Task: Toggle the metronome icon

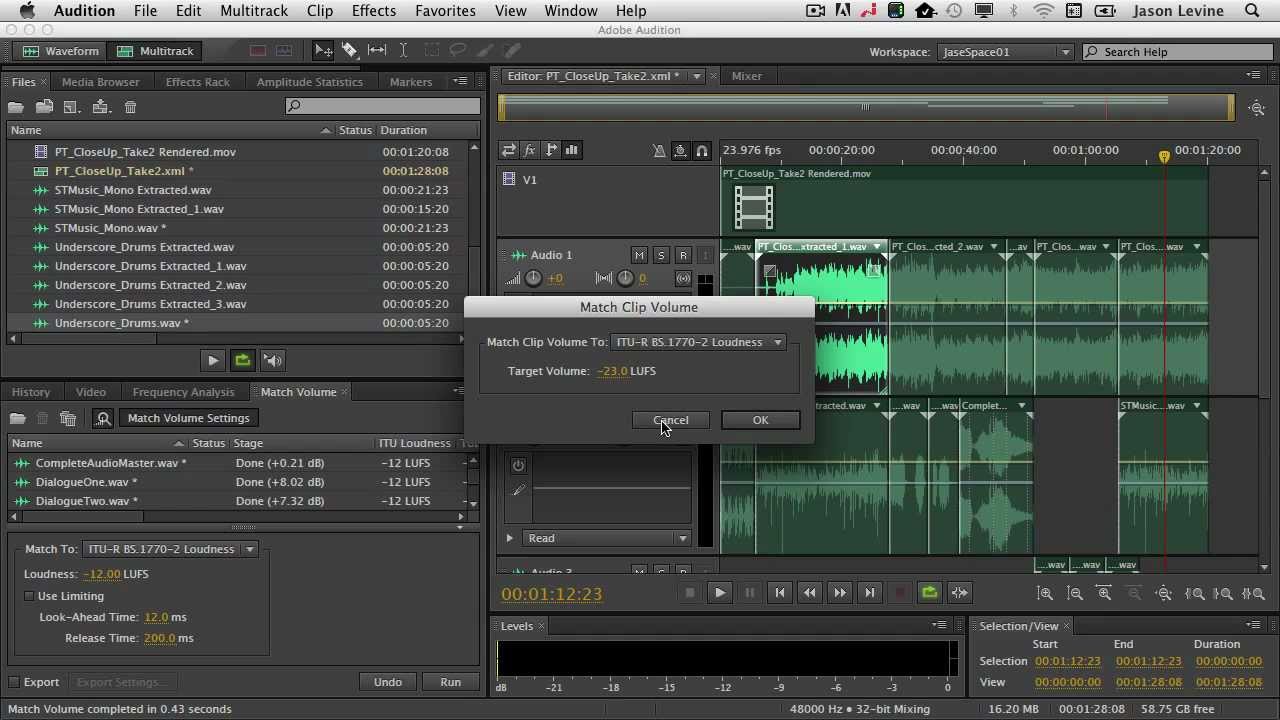Action: coord(659,151)
